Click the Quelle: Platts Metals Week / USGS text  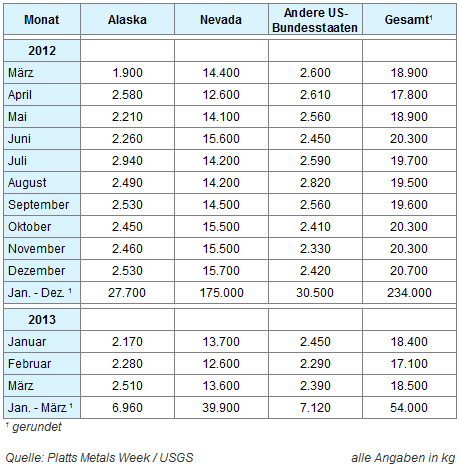(x=99, y=458)
